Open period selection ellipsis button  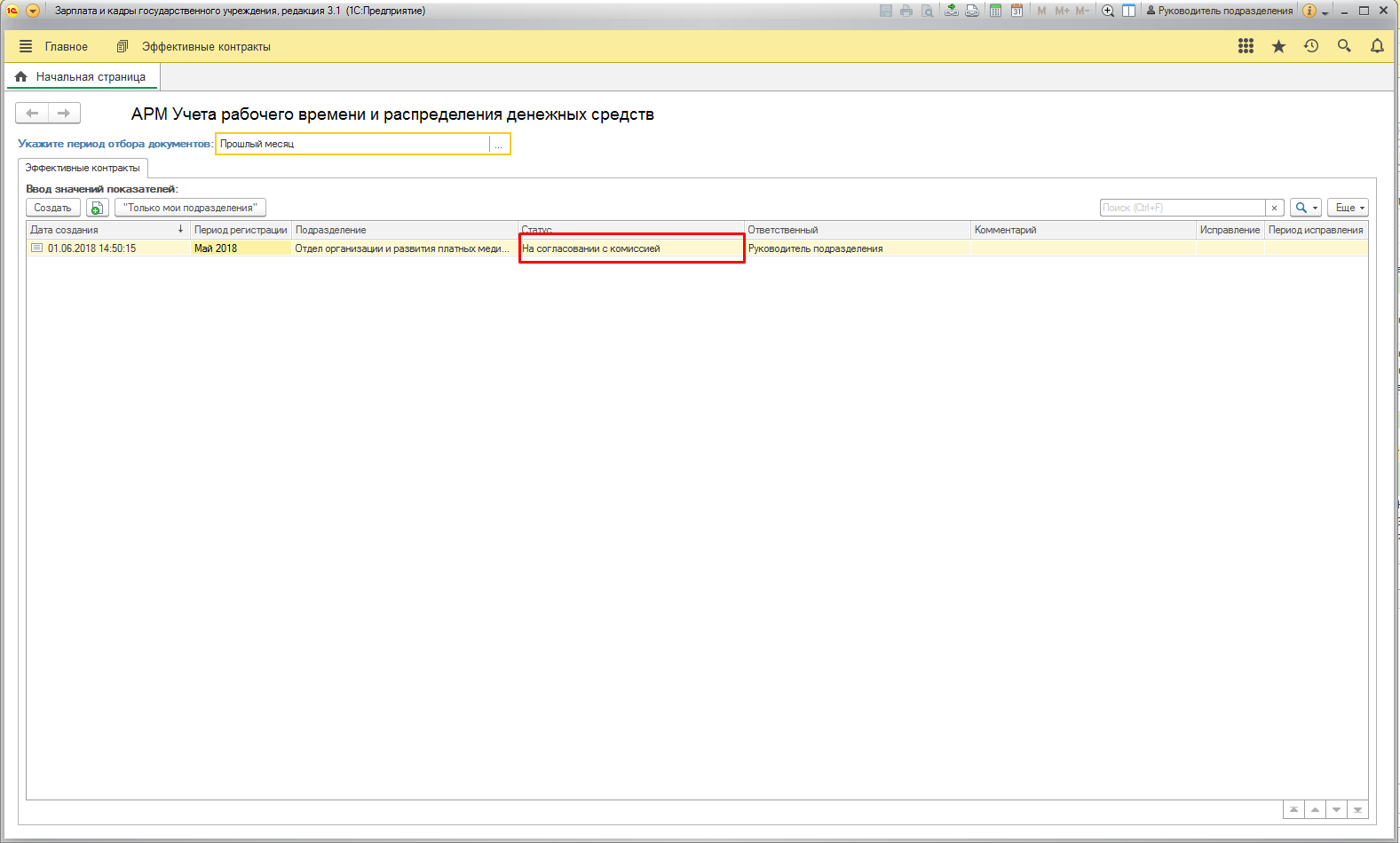tap(499, 144)
